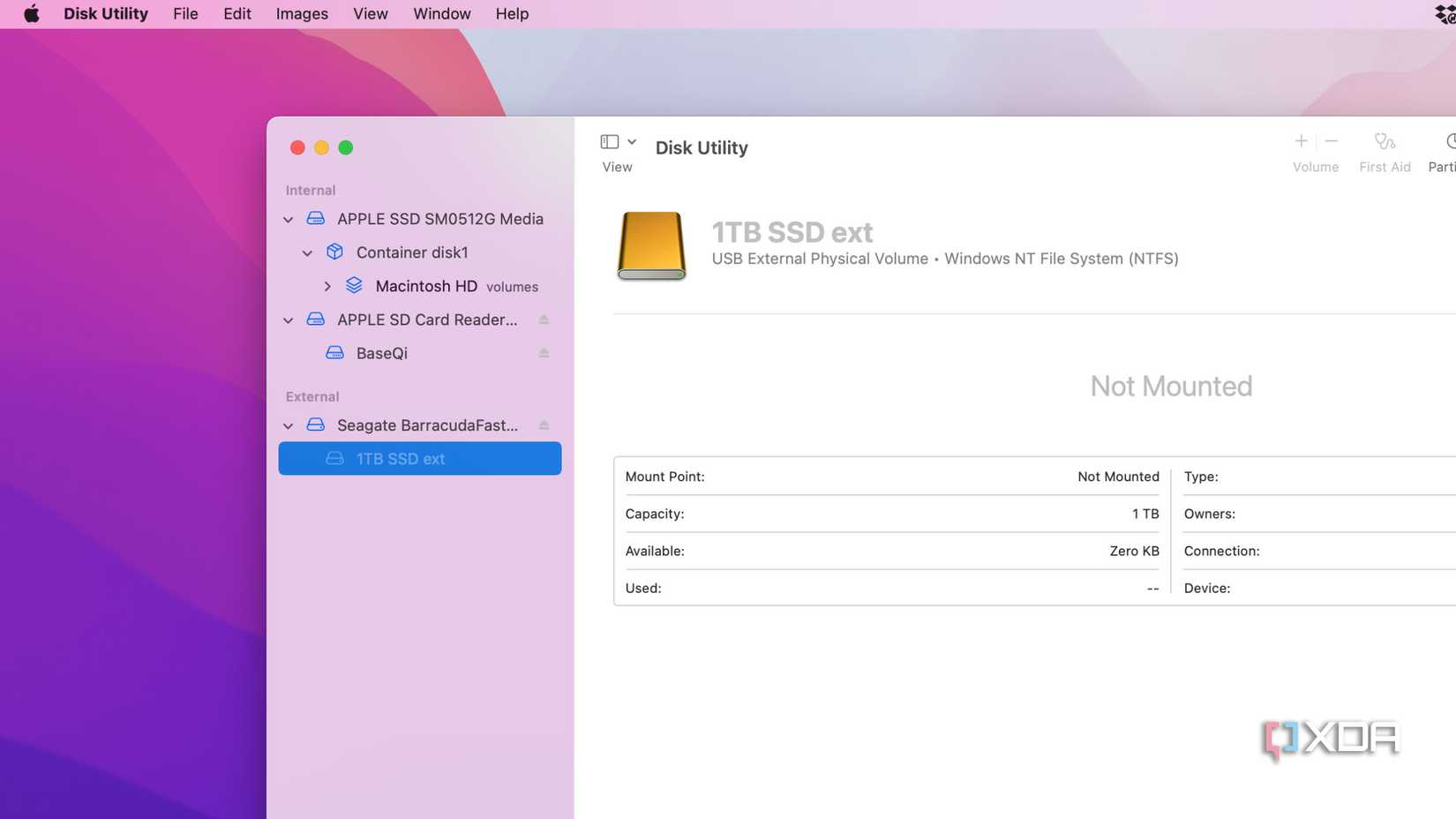Image resolution: width=1456 pixels, height=819 pixels.
Task: Click the Available Zero KB value
Action: [1134, 551]
